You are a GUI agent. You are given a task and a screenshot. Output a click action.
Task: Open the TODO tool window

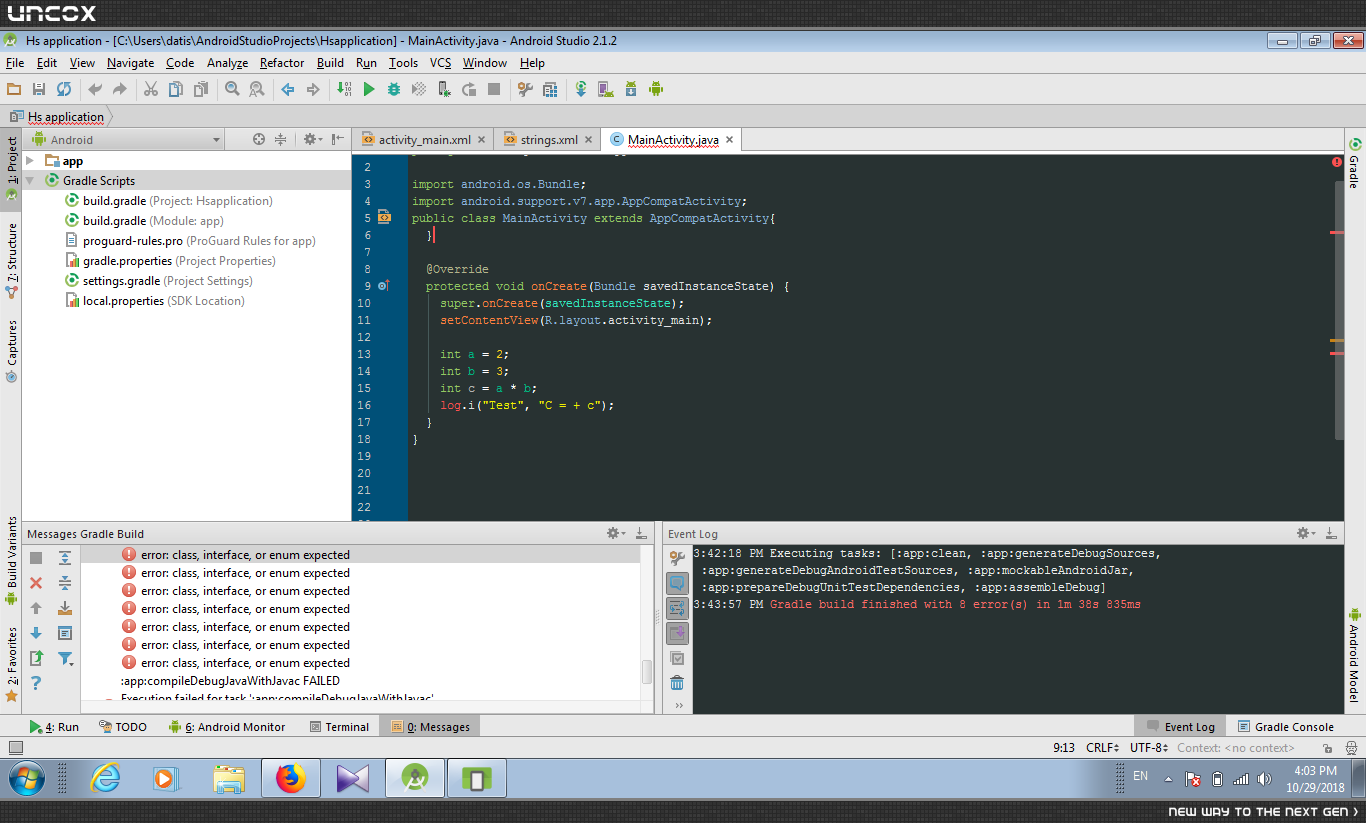point(122,727)
